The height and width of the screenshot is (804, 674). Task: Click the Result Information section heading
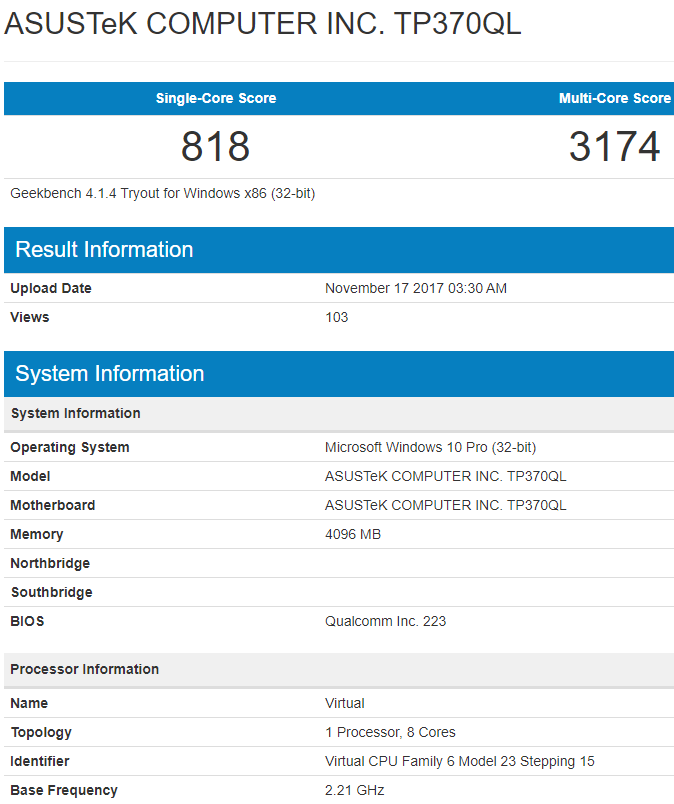(x=104, y=250)
